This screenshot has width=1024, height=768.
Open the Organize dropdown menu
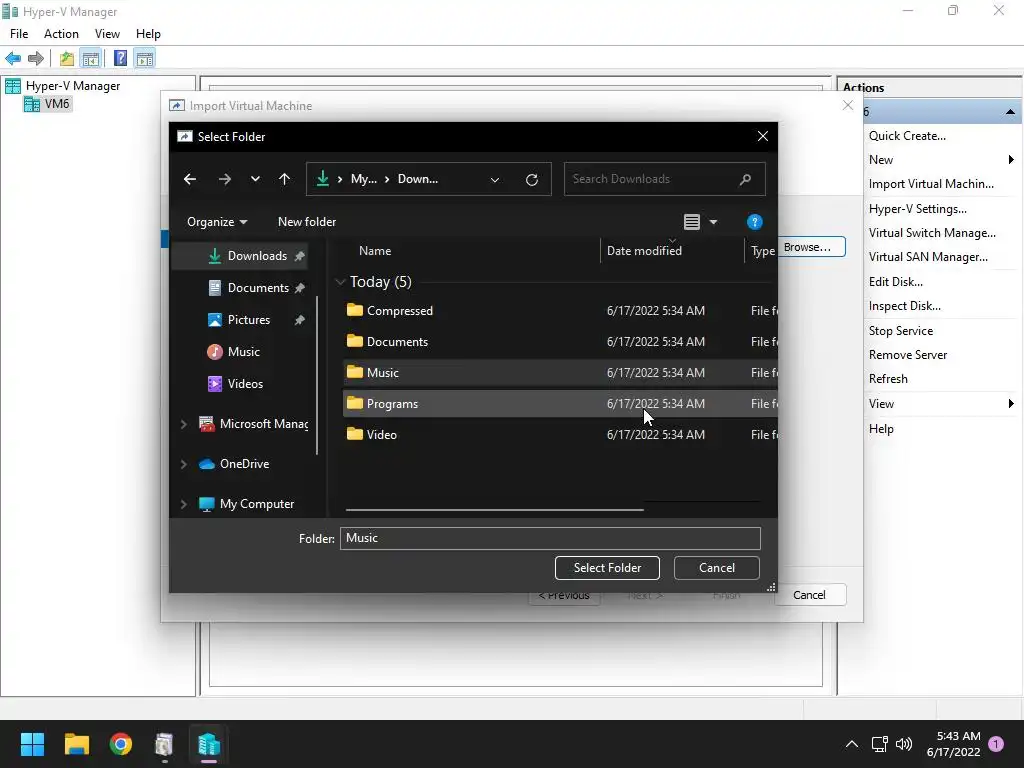217,222
